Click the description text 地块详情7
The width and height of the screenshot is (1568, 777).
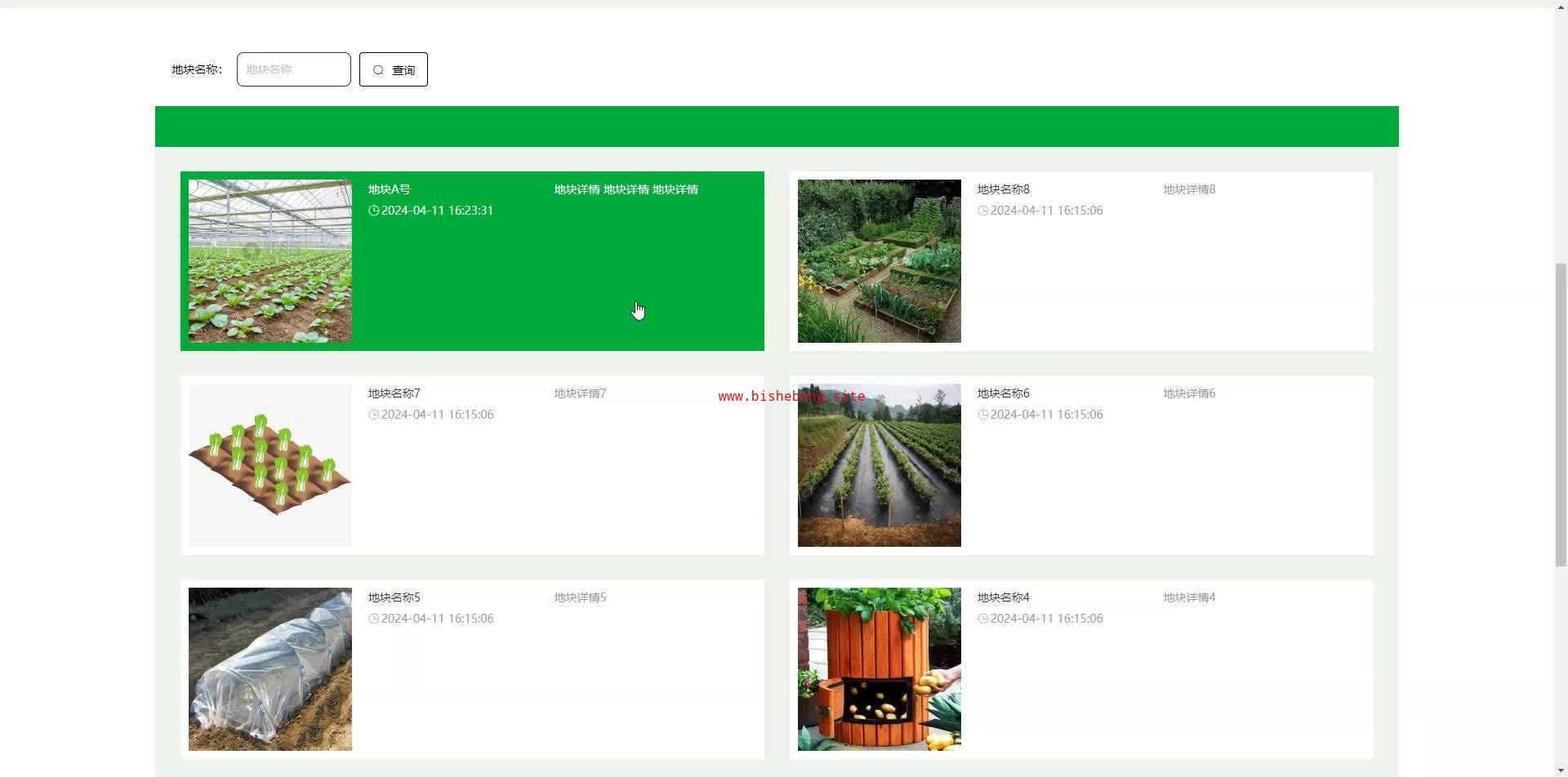(x=581, y=393)
